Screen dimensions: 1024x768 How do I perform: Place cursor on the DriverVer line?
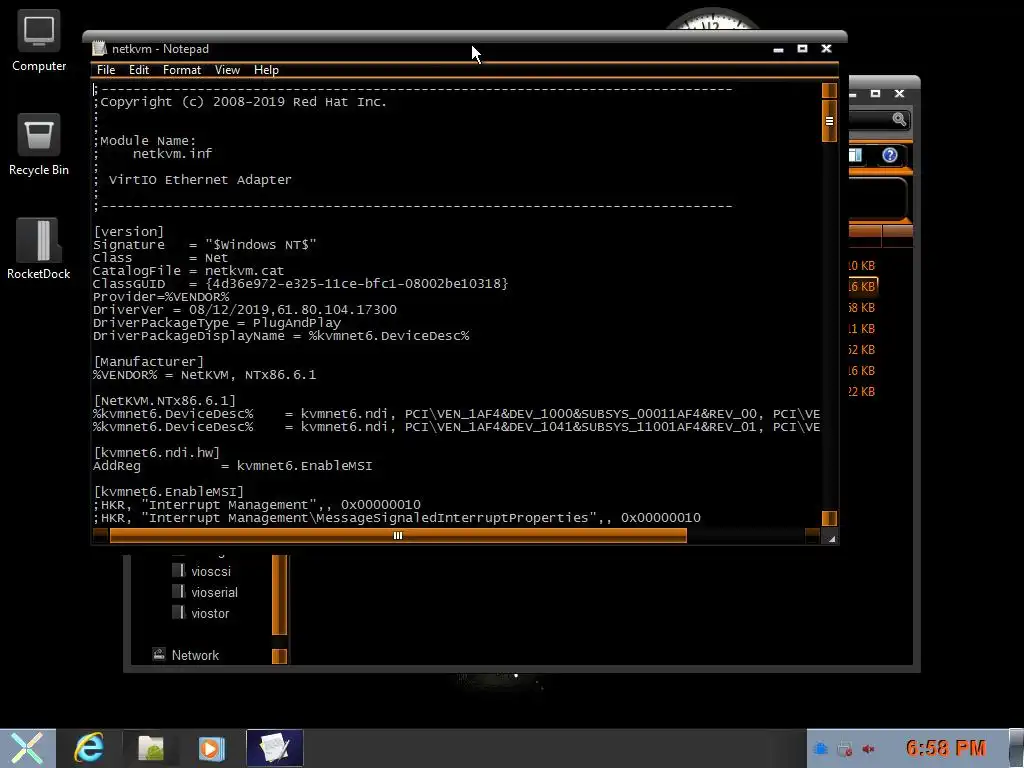point(245,310)
